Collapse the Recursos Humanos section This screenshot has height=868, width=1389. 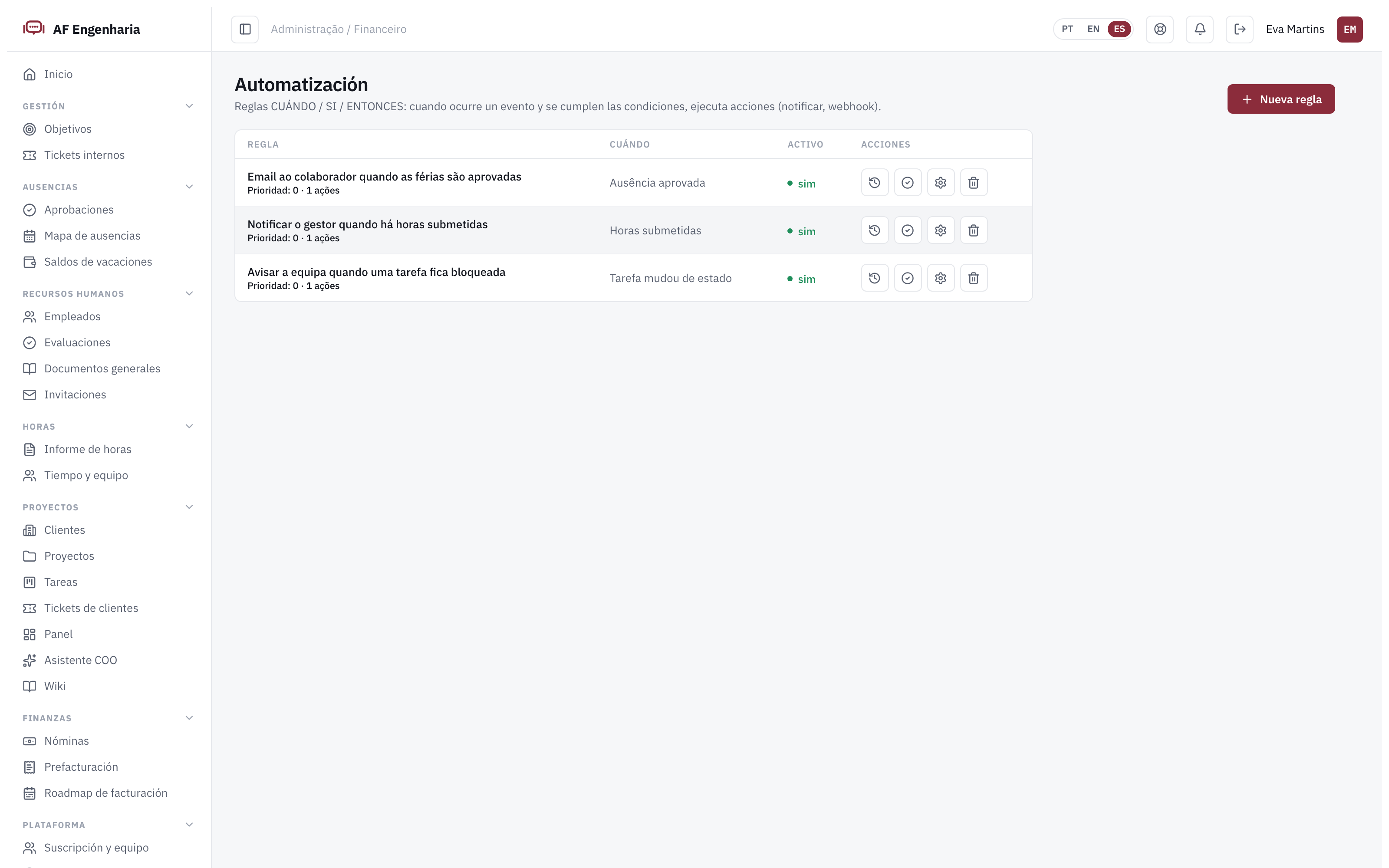tap(189, 293)
